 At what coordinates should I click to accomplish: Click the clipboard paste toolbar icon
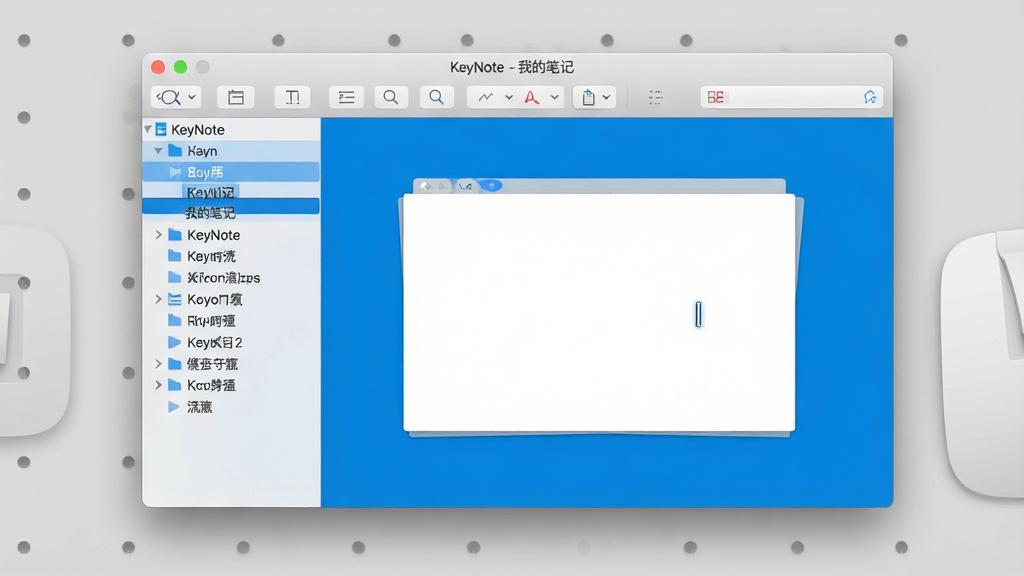pyautogui.click(x=588, y=97)
